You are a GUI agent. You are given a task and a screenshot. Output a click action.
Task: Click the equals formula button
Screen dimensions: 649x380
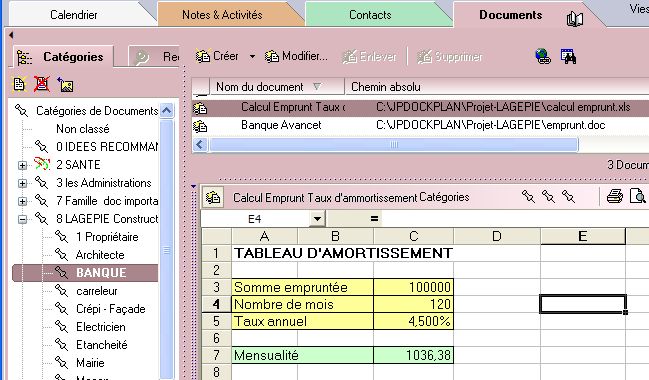point(374,219)
